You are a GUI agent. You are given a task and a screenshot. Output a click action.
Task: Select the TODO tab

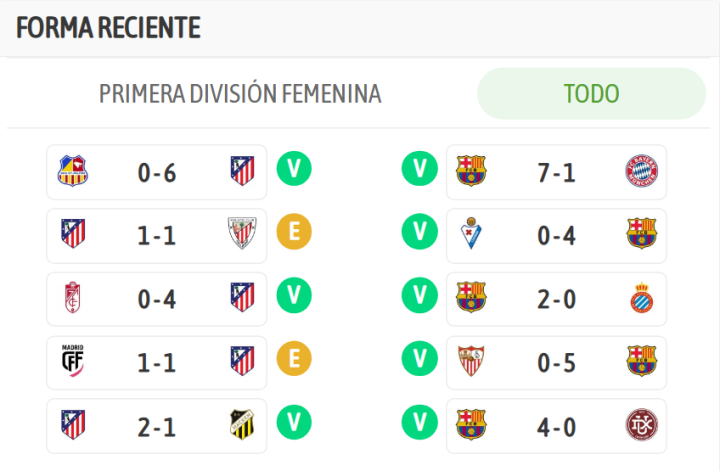pos(591,94)
